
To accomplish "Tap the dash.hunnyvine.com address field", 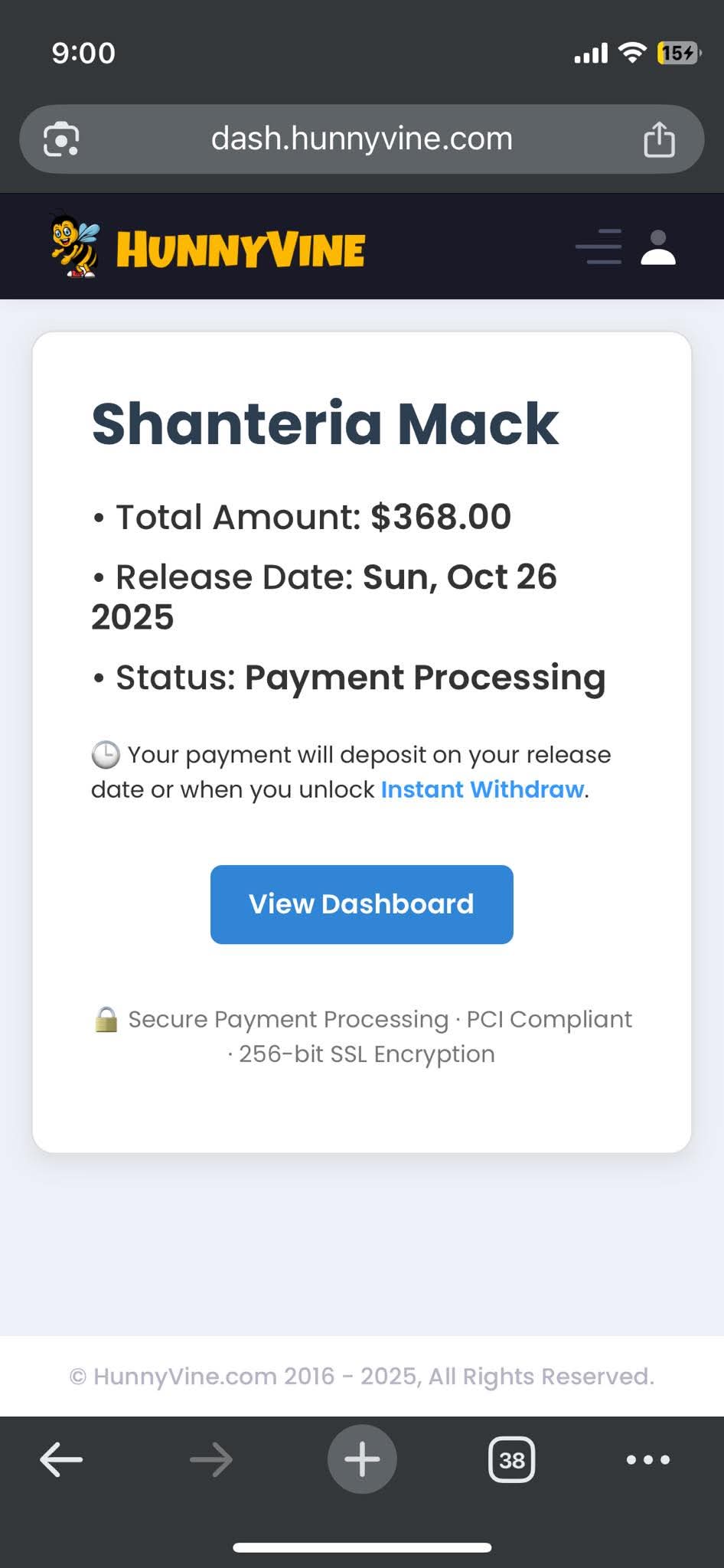I will tap(361, 139).
